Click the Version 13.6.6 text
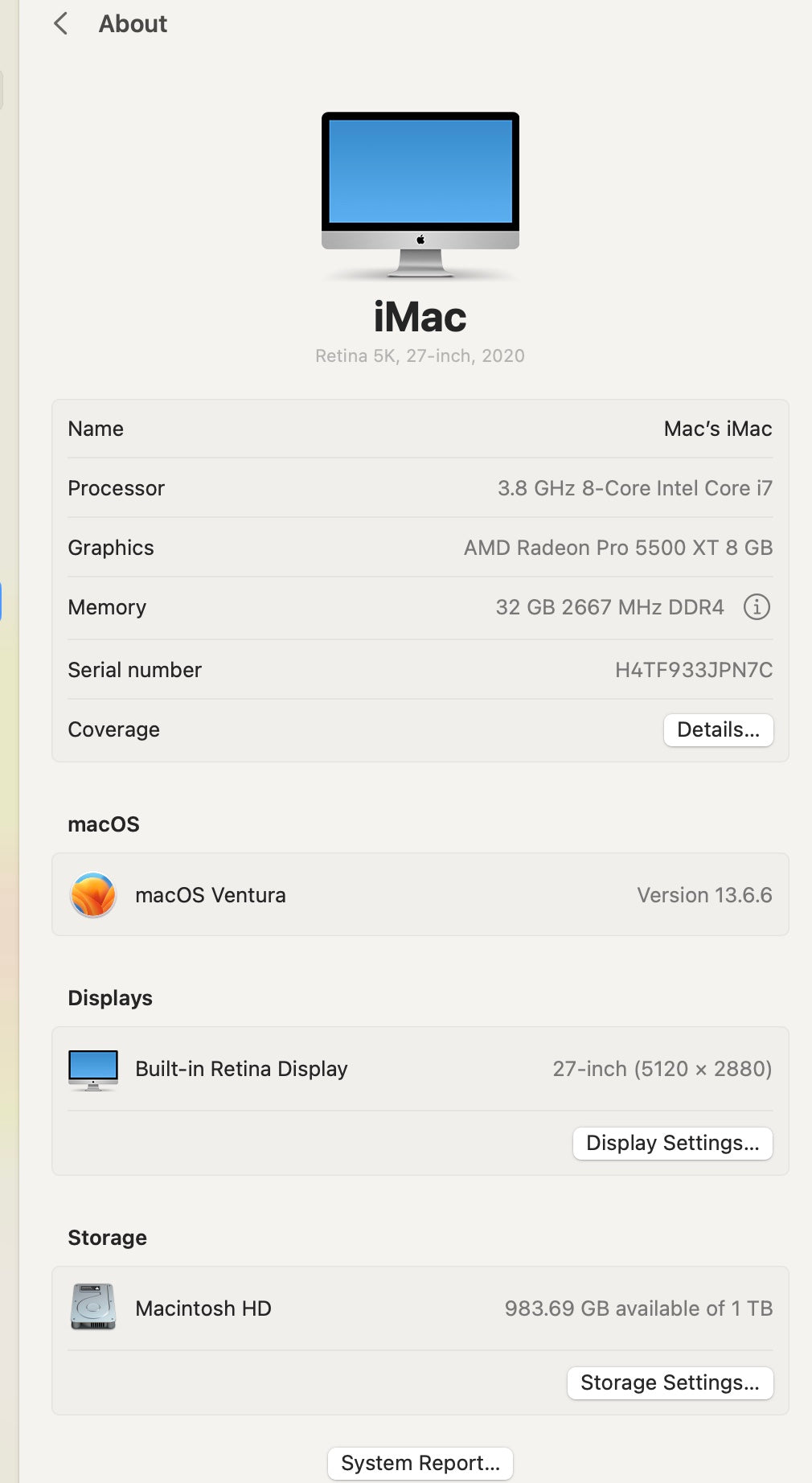 point(704,895)
